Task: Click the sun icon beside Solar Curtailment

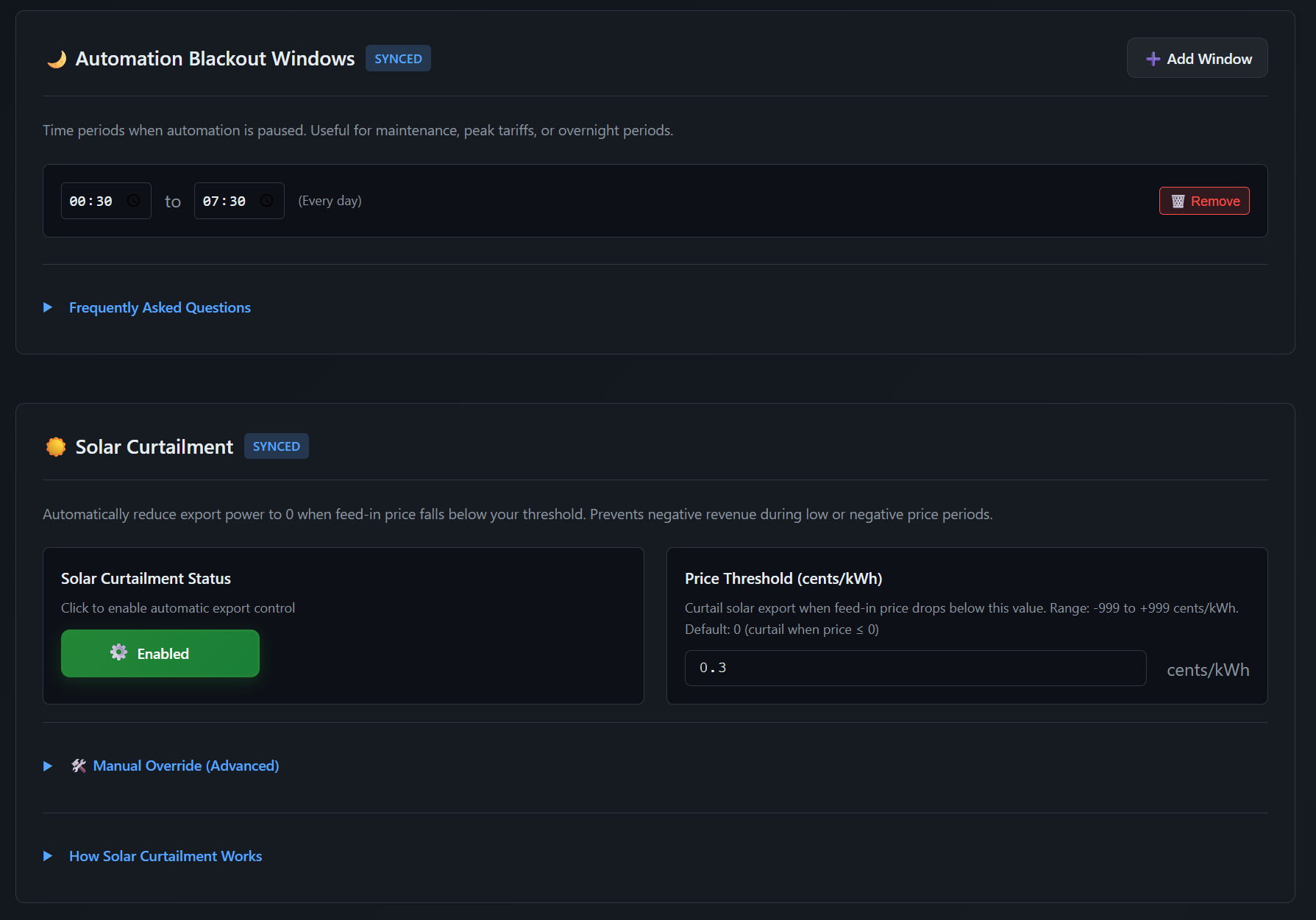Action: [x=55, y=446]
